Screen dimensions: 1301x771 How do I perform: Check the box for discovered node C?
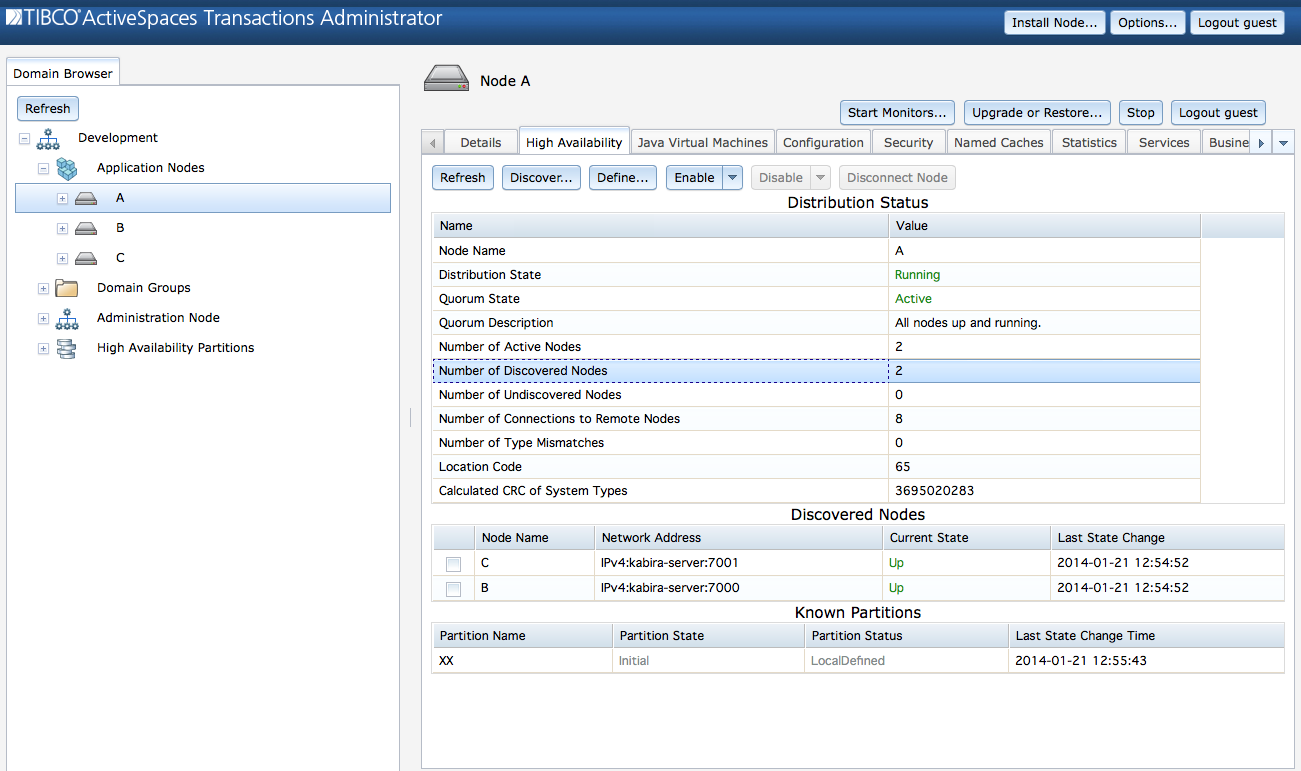(x=453, y=563)
